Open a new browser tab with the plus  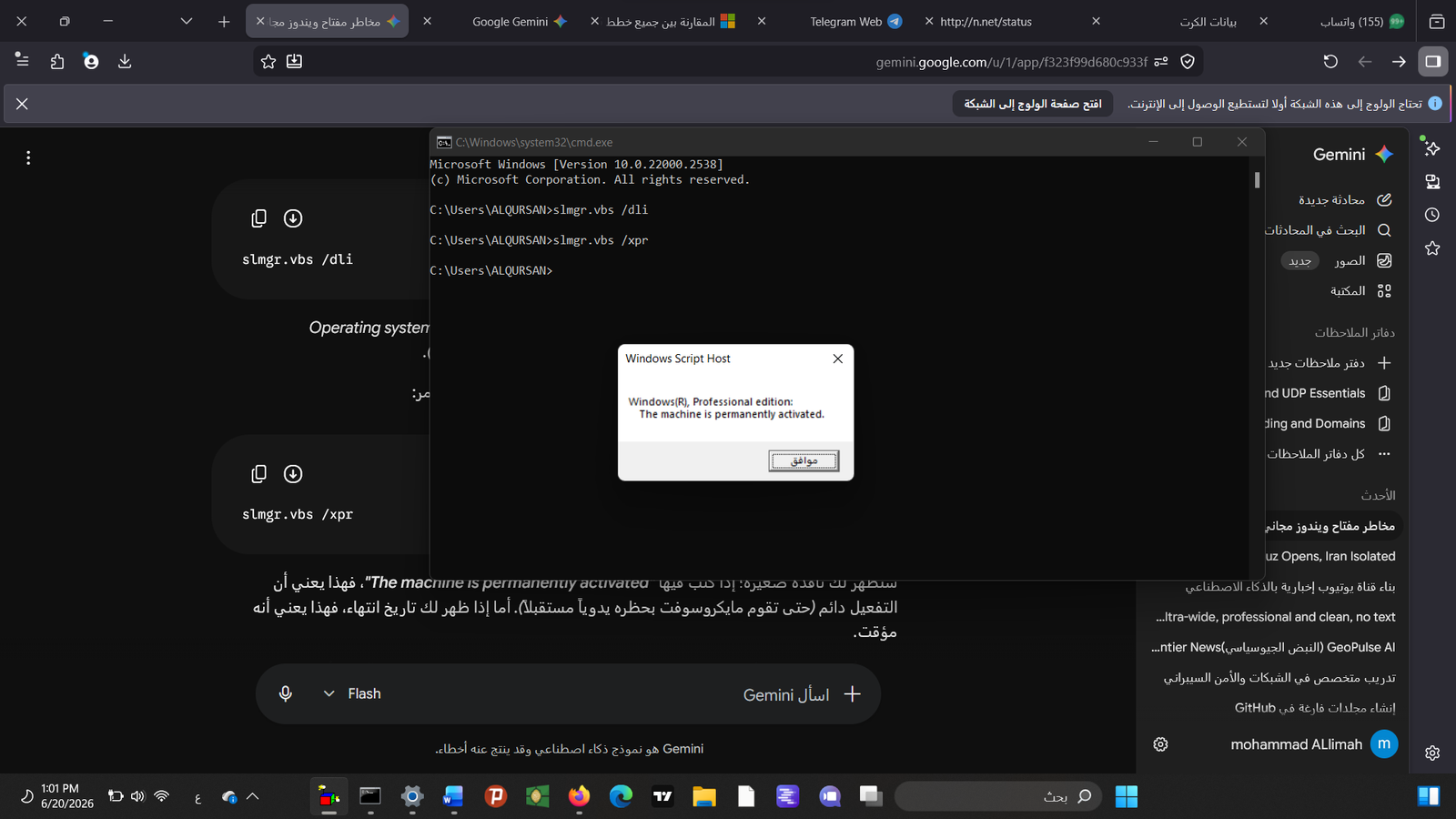[224, 21]
